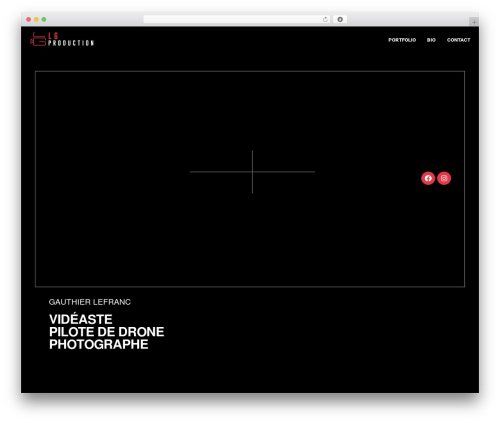
Task: Open the Instagram social link
Action: click(444, 178)
